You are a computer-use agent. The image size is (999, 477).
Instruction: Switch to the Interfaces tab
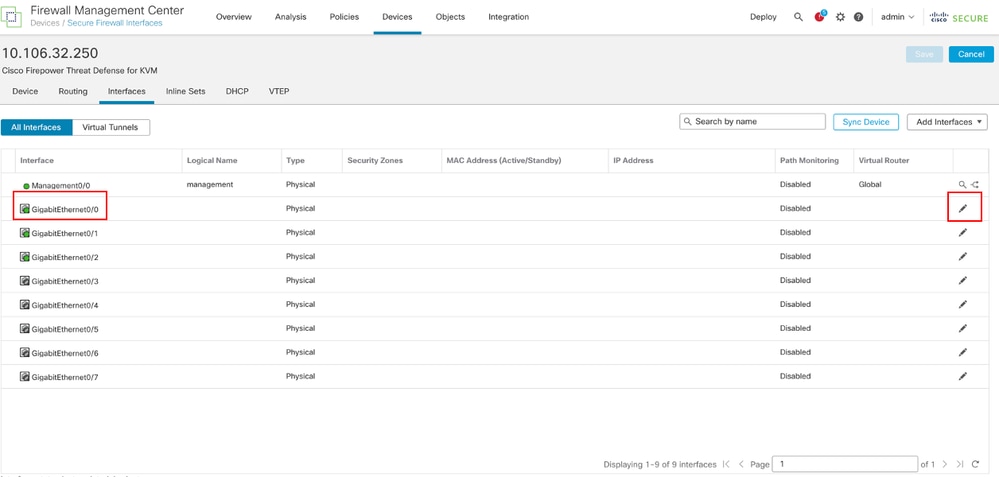127,92
